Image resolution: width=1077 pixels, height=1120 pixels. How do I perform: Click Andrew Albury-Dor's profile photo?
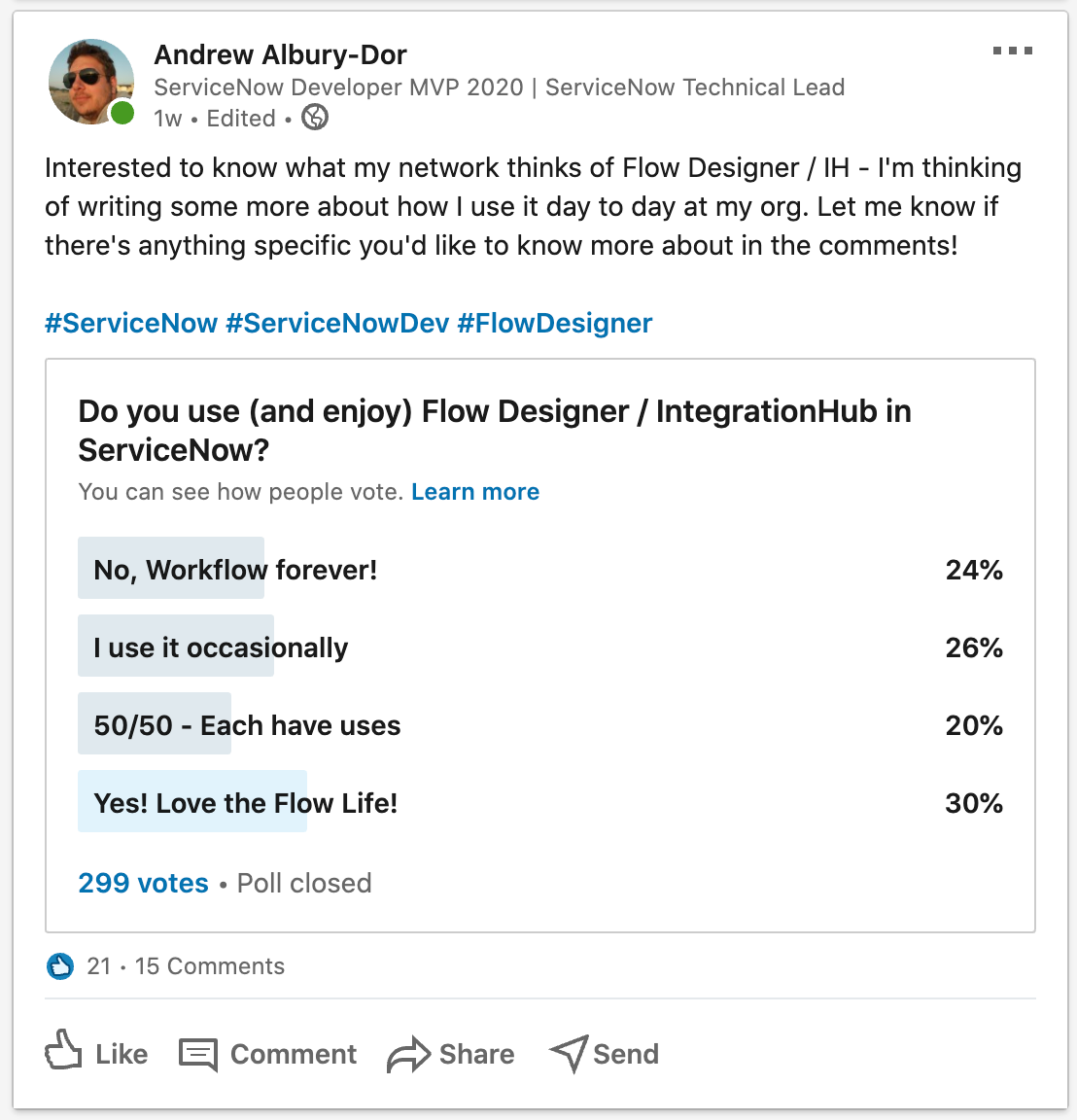[91, 82]
